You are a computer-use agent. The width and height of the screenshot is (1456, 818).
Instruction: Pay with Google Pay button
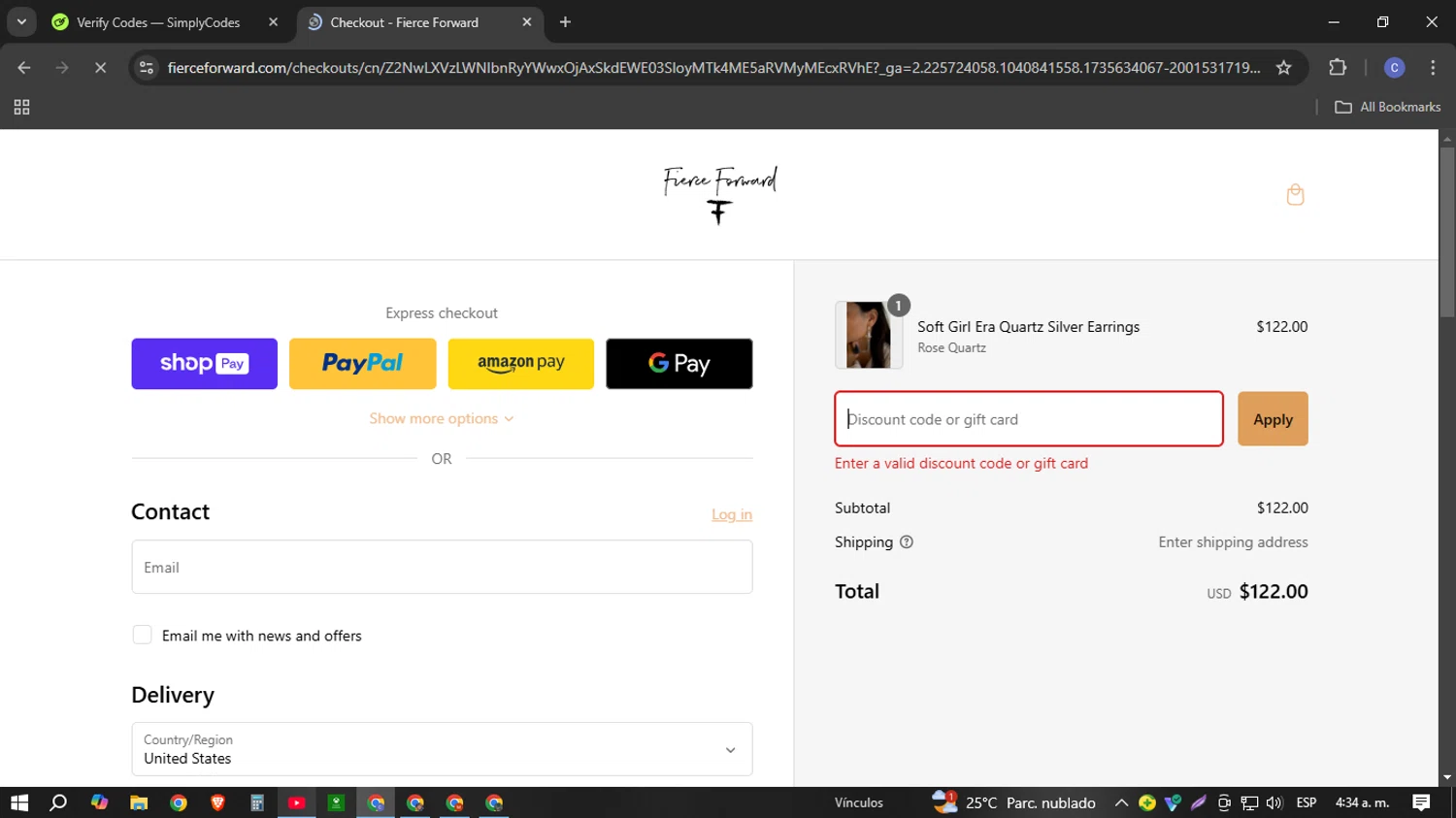[x=679, y=364]
